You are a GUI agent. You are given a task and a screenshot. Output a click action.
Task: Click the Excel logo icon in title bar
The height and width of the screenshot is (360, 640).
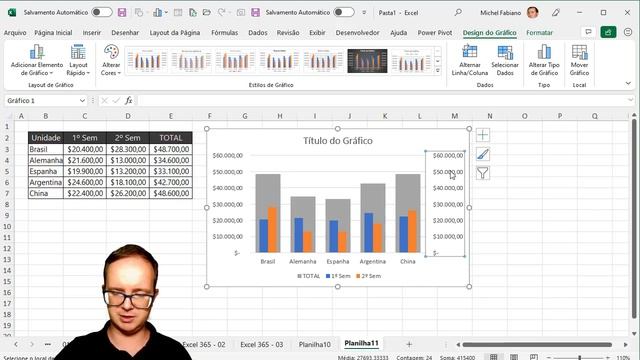(12, 13)
